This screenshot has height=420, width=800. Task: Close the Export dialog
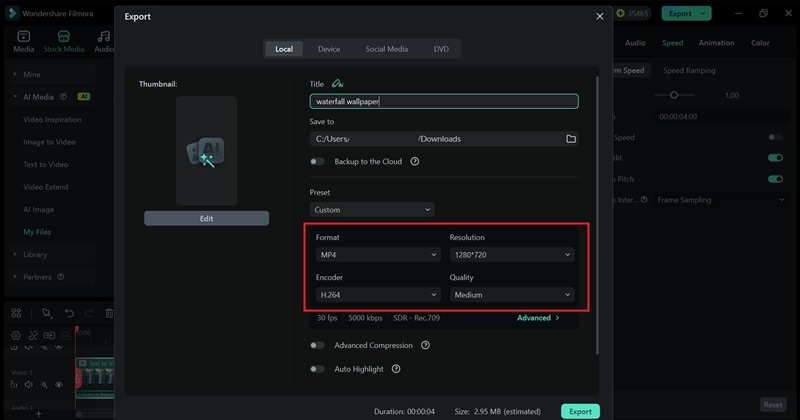coord(599,16)
